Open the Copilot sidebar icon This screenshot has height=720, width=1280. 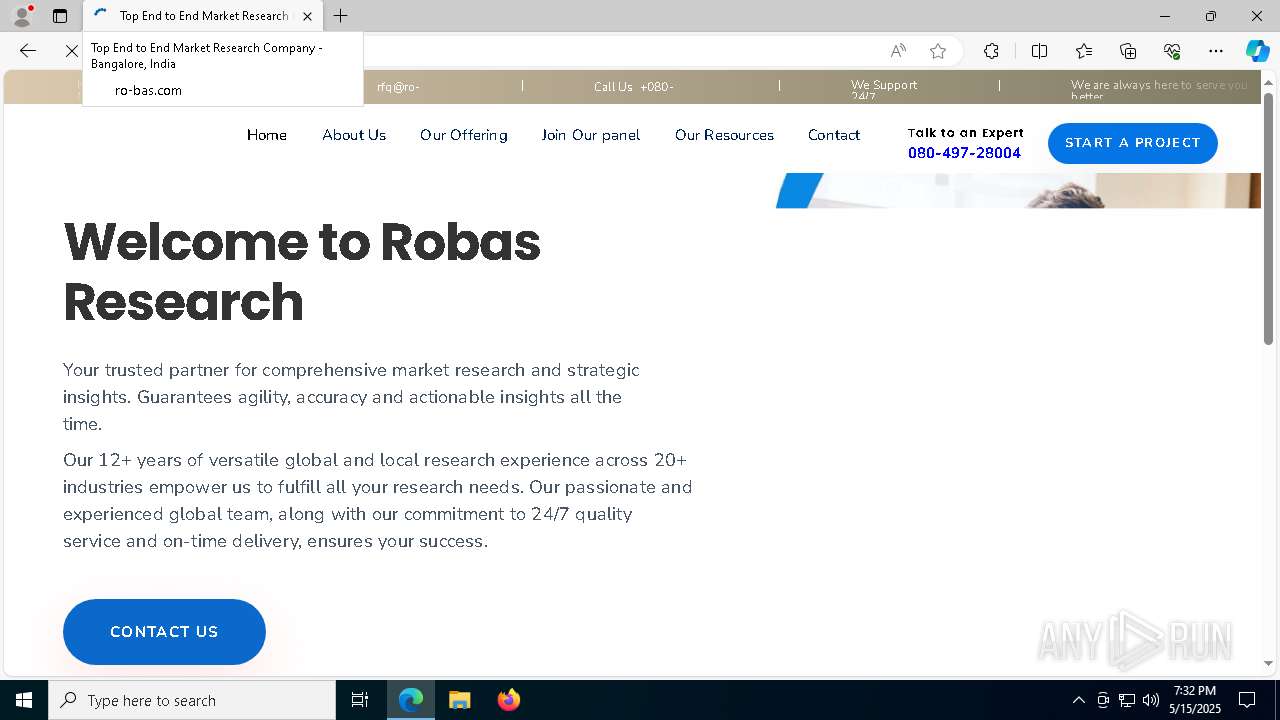coord(1257,51)
